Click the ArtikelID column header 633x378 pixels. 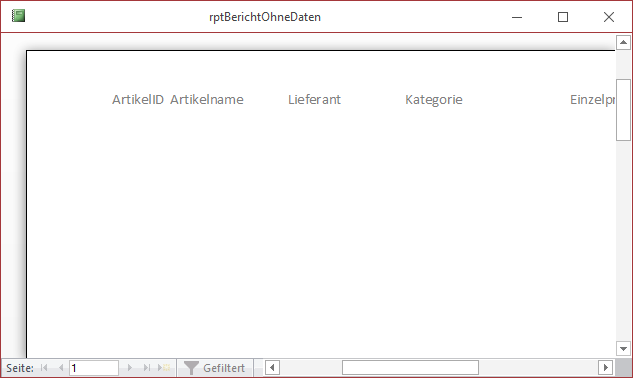(x=138, y=99)
